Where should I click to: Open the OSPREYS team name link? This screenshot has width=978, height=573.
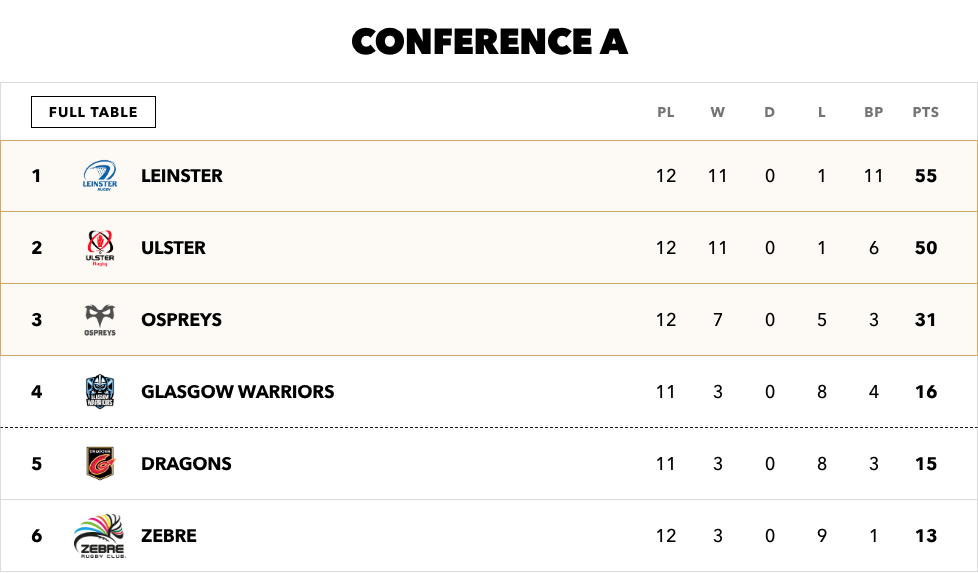[x=182, y=320]
